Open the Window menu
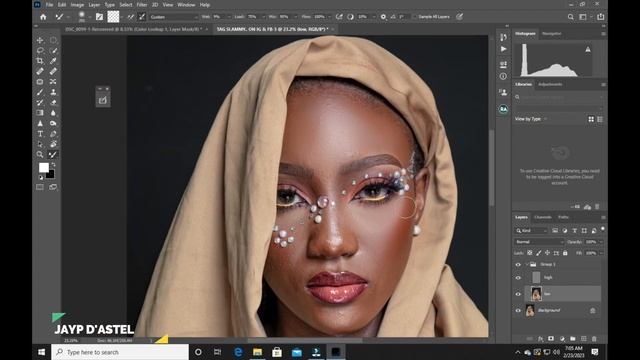Viewport: 640px width, 360px height. [x=186, y=5]
